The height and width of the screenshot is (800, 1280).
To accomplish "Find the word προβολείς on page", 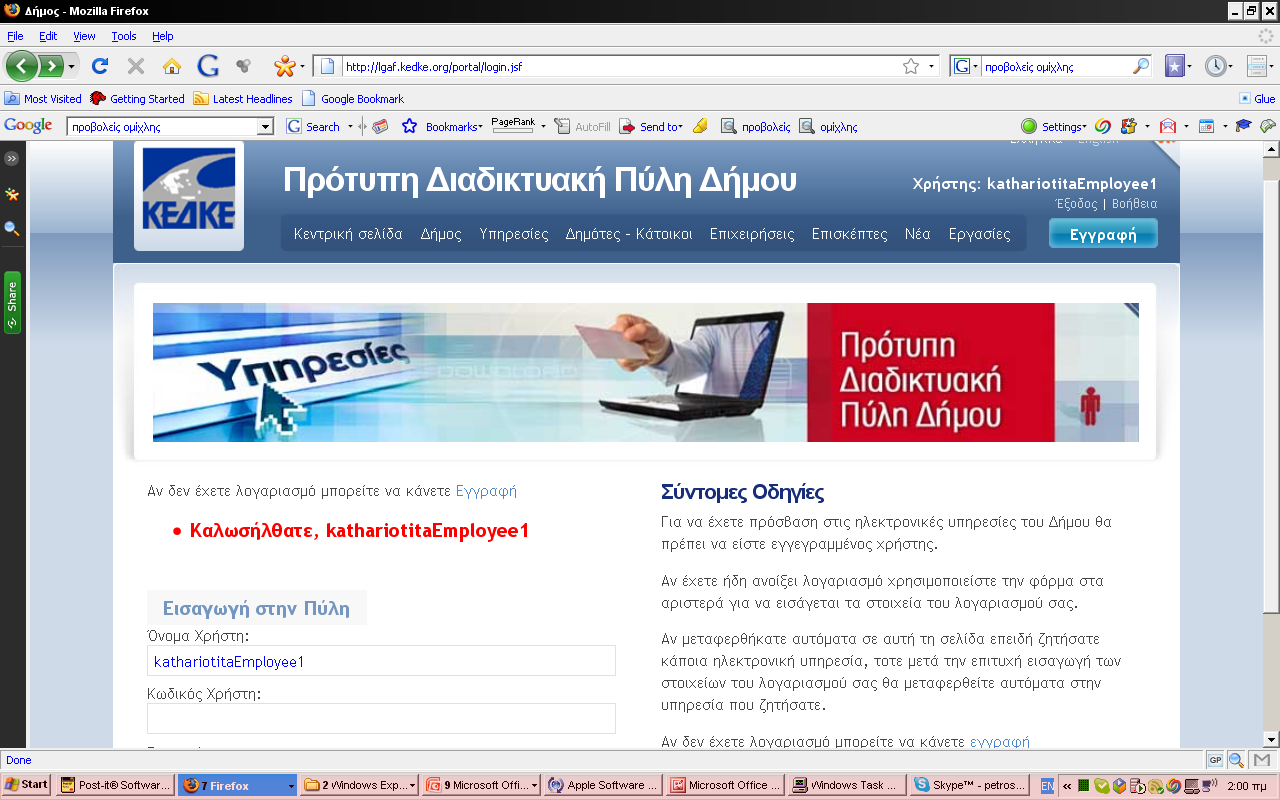I will click(756, 127).
